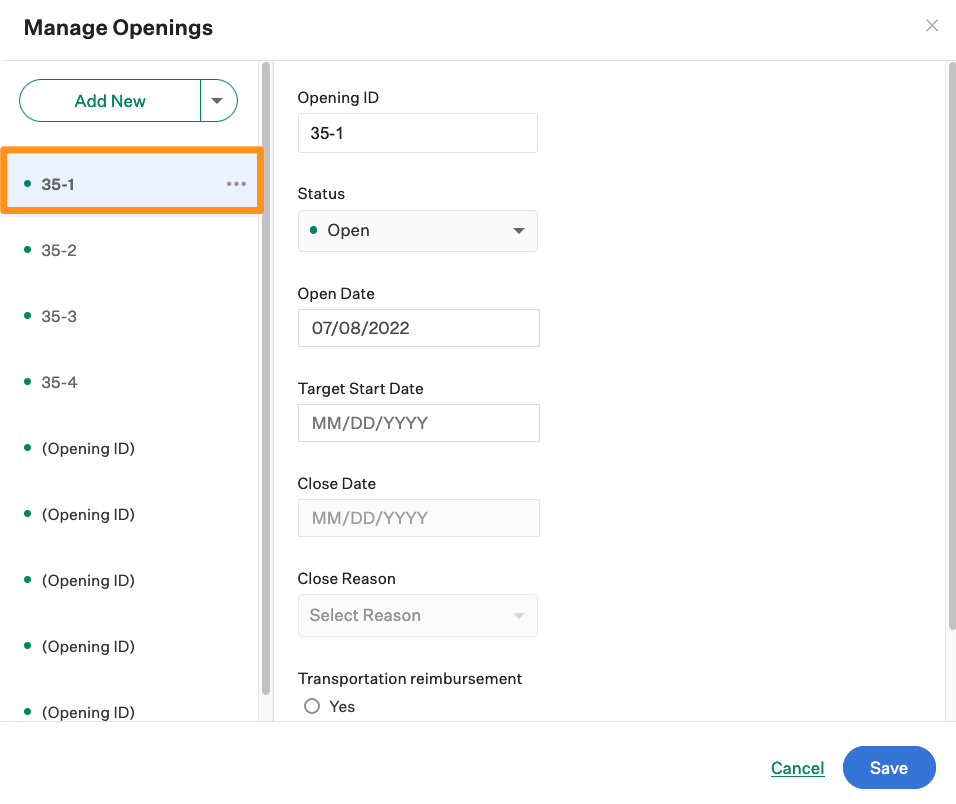The image size is (956, 804).
Task: Close the Manage Openings dialog
Action: pyautogui.click(x=932, y=25)
